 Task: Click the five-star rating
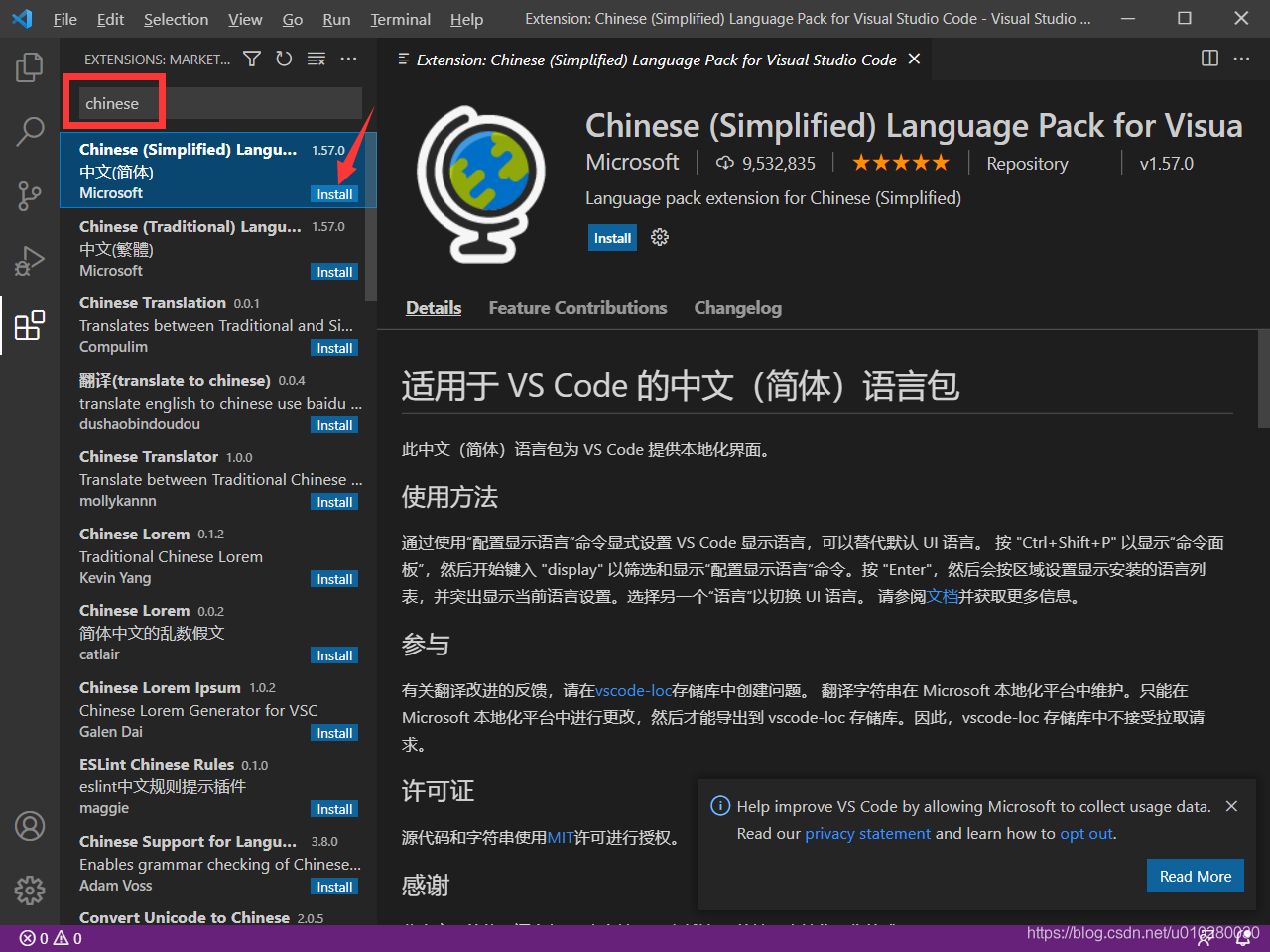click(x=901, y=163)
